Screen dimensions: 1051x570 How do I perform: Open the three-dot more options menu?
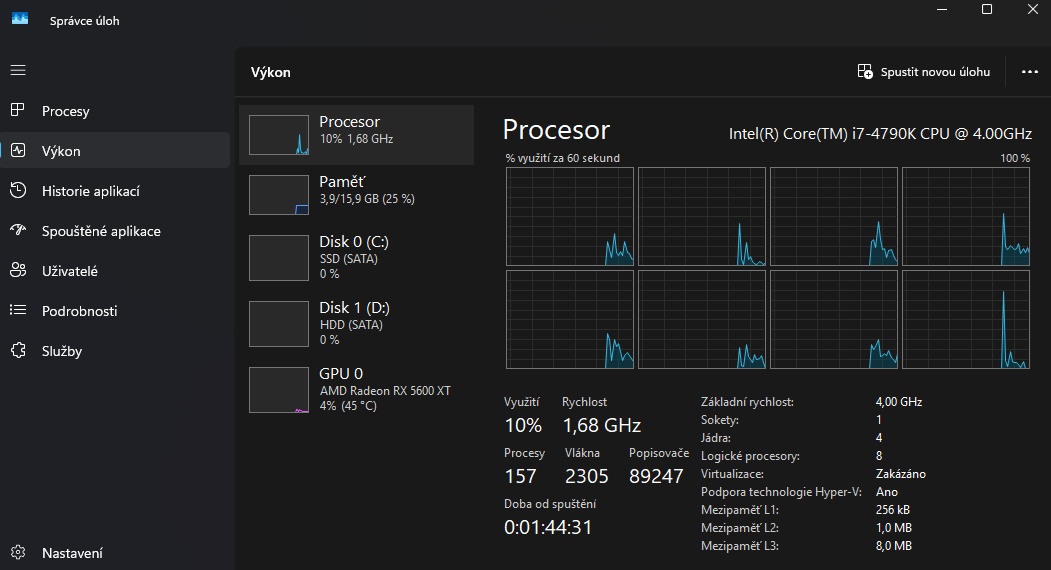coord(1030,72)
